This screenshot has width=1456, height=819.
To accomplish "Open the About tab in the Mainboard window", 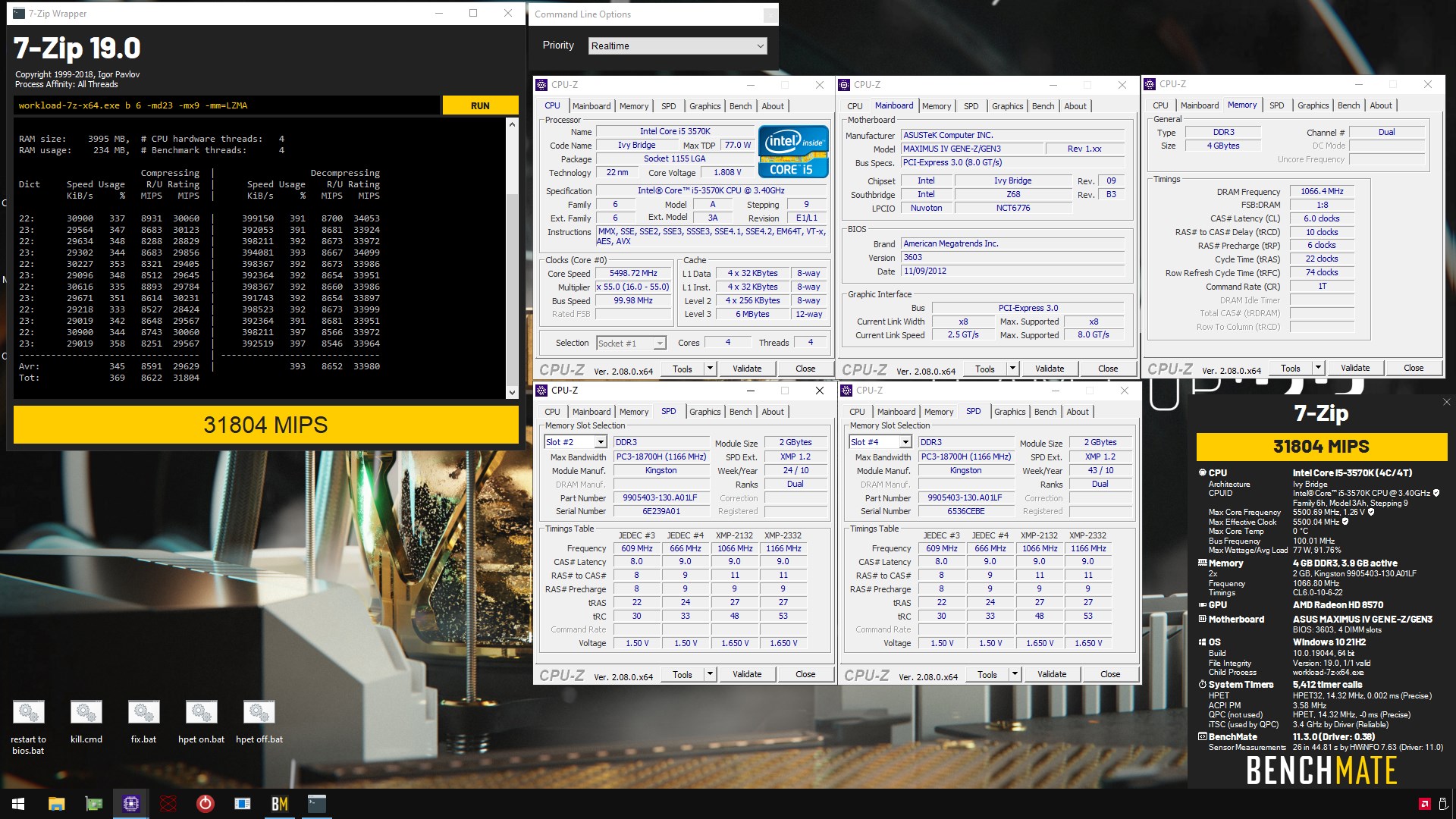I will point(1075,106).
